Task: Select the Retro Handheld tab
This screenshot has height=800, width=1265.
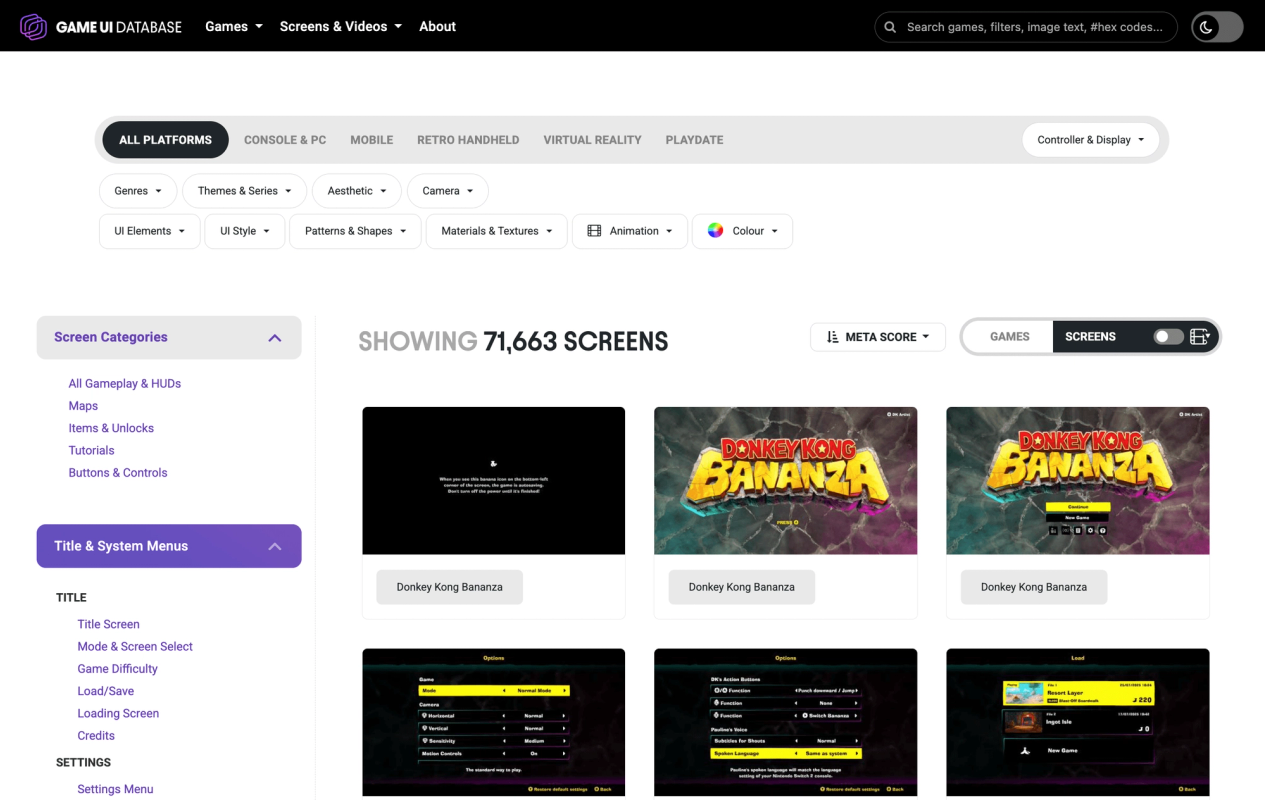Action: [468, 140]
